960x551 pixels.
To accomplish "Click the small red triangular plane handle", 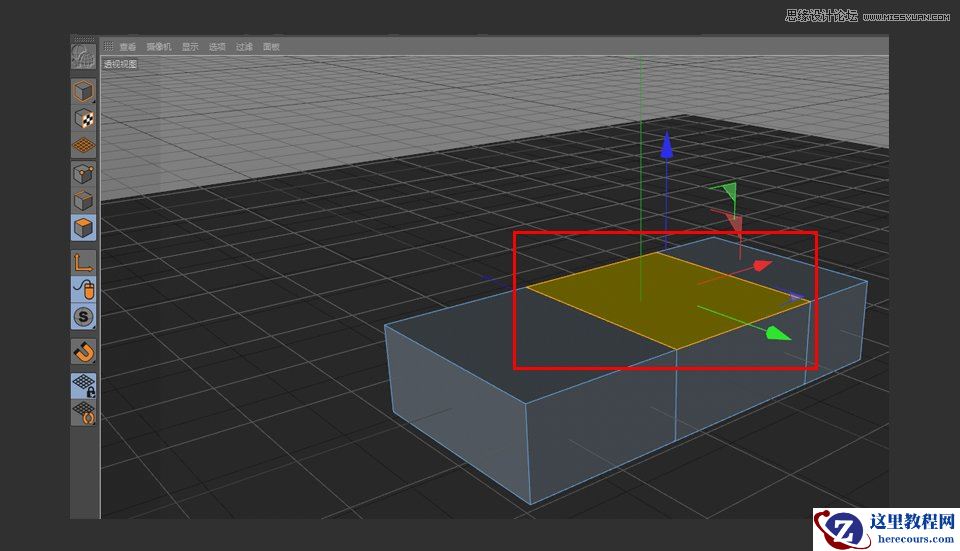I will 733,222.
